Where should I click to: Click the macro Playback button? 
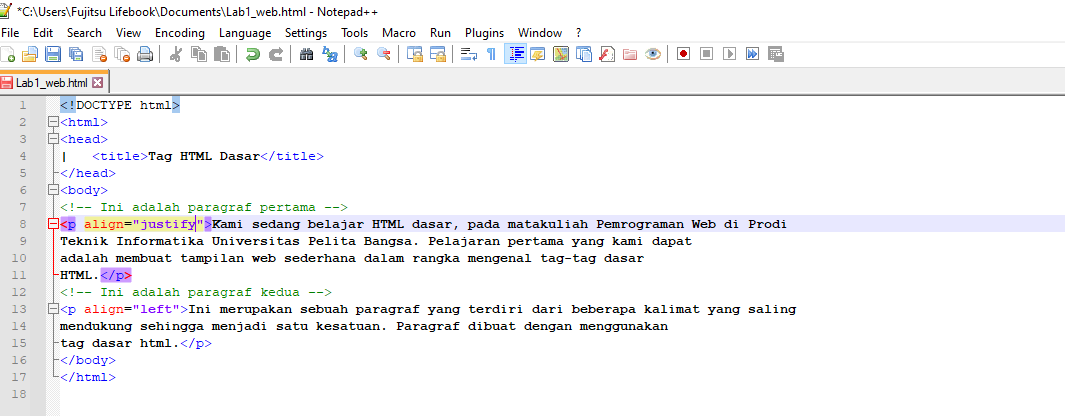click(x=729, y=54)
